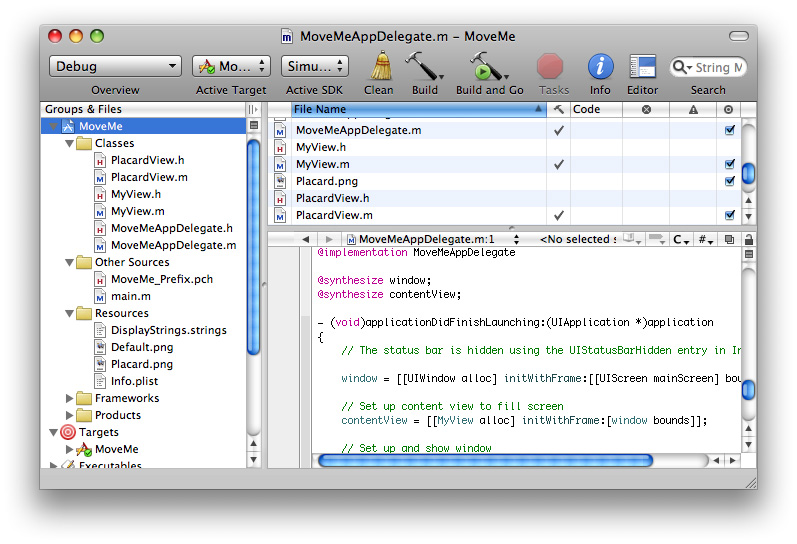
Task: Go back in editor history arrow
Action: pos(305,239)
